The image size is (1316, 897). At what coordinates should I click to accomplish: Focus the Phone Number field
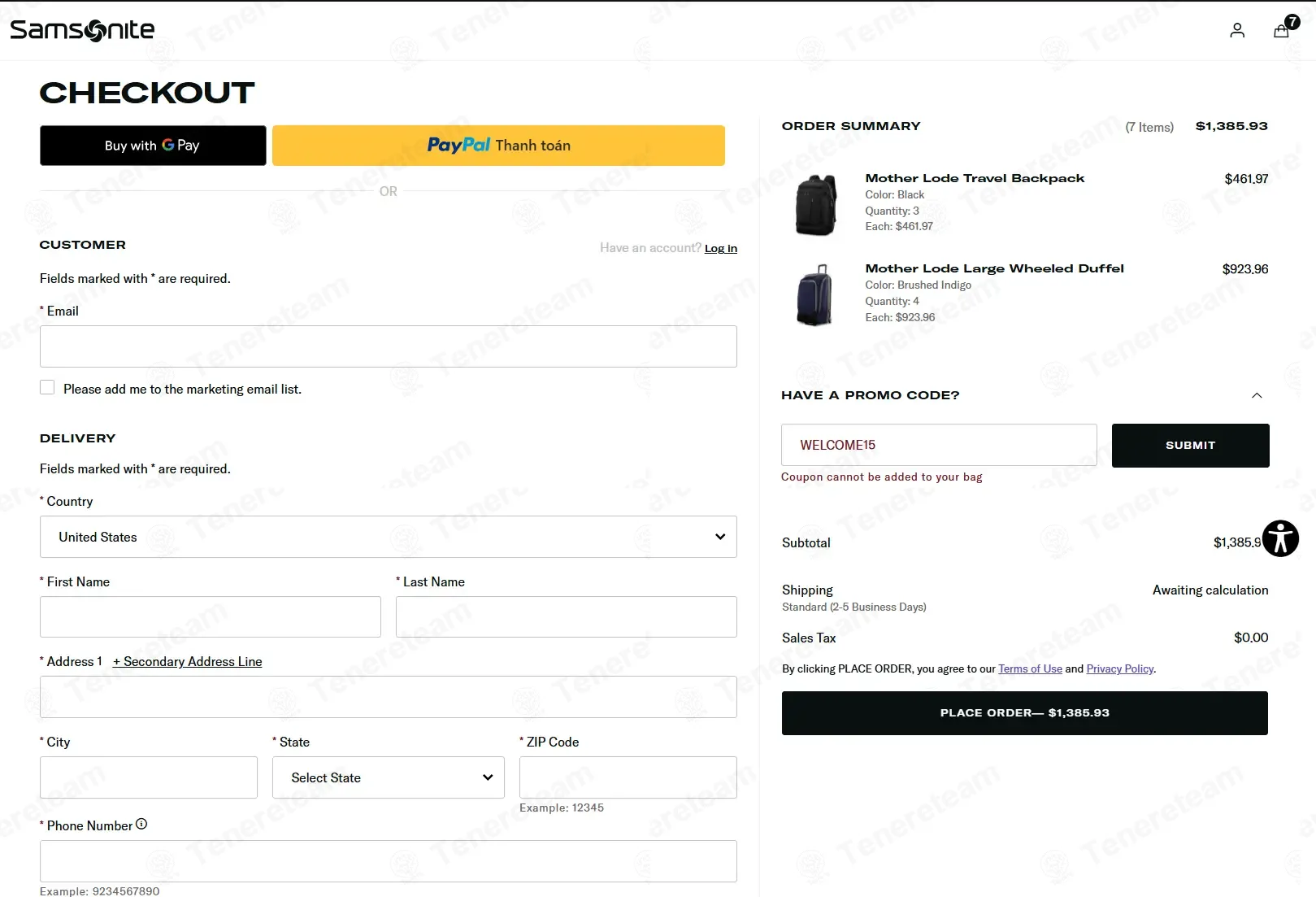point(389,861)
